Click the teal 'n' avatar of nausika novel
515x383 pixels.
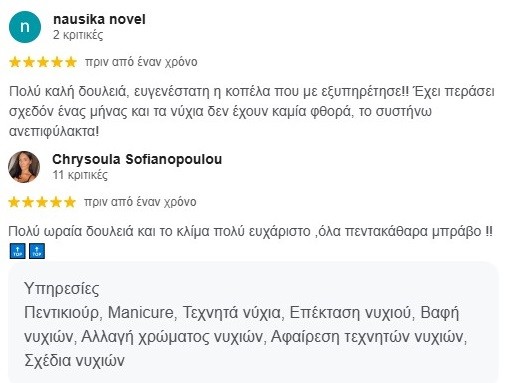pos(25,27)
